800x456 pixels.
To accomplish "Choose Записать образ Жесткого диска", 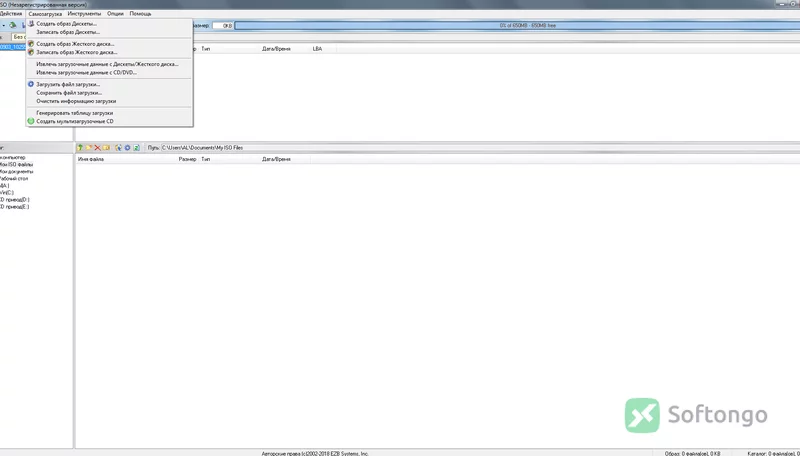I will click(109, 52).
